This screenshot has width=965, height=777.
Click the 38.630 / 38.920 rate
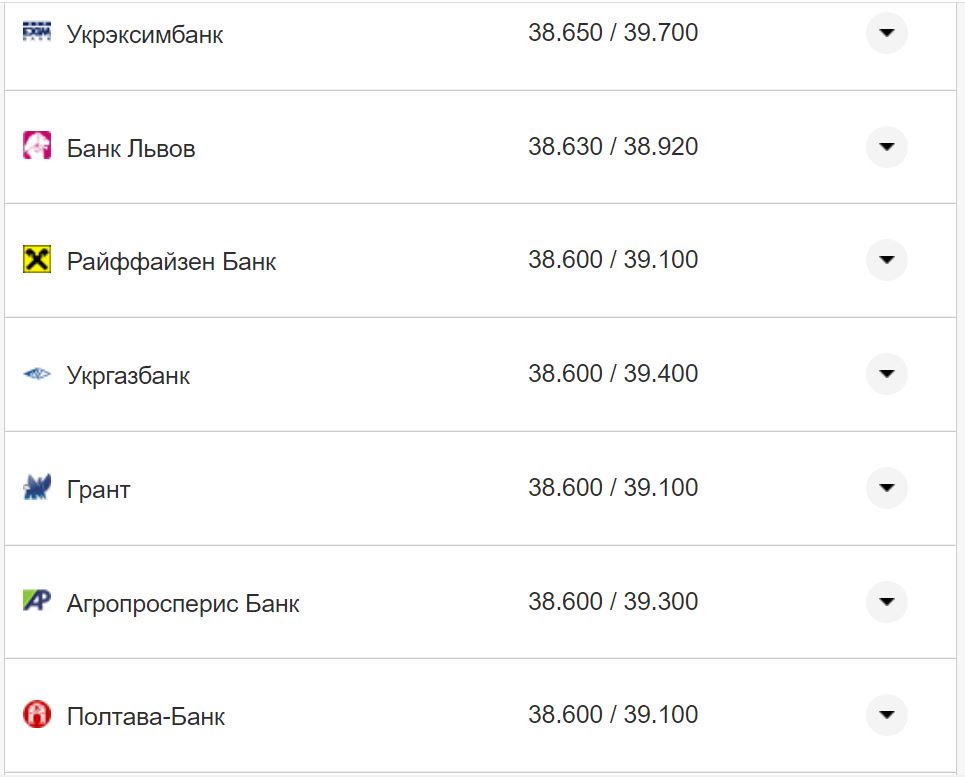[613, 147]
